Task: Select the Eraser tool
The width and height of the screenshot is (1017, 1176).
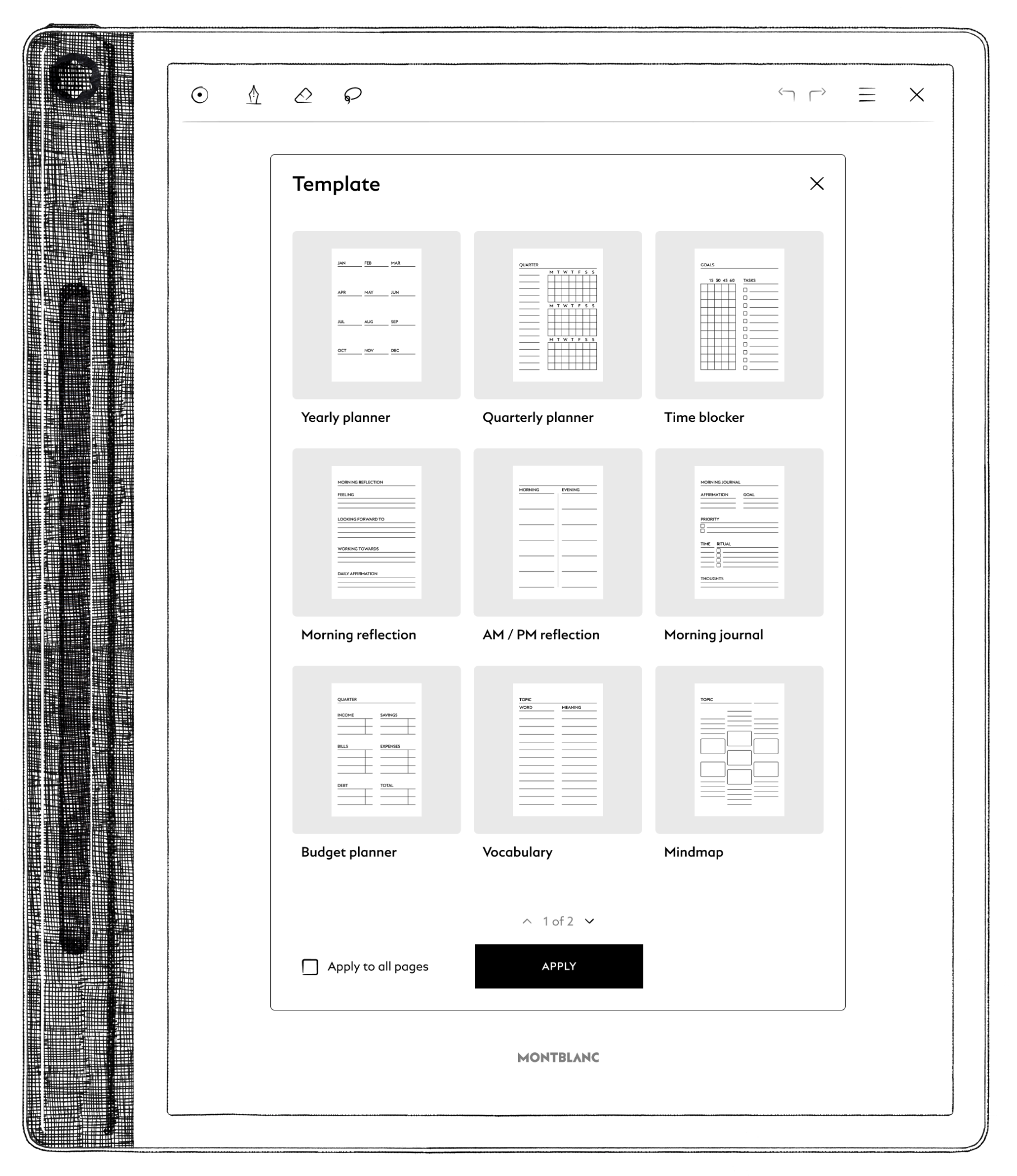Action: click(304, 95)
